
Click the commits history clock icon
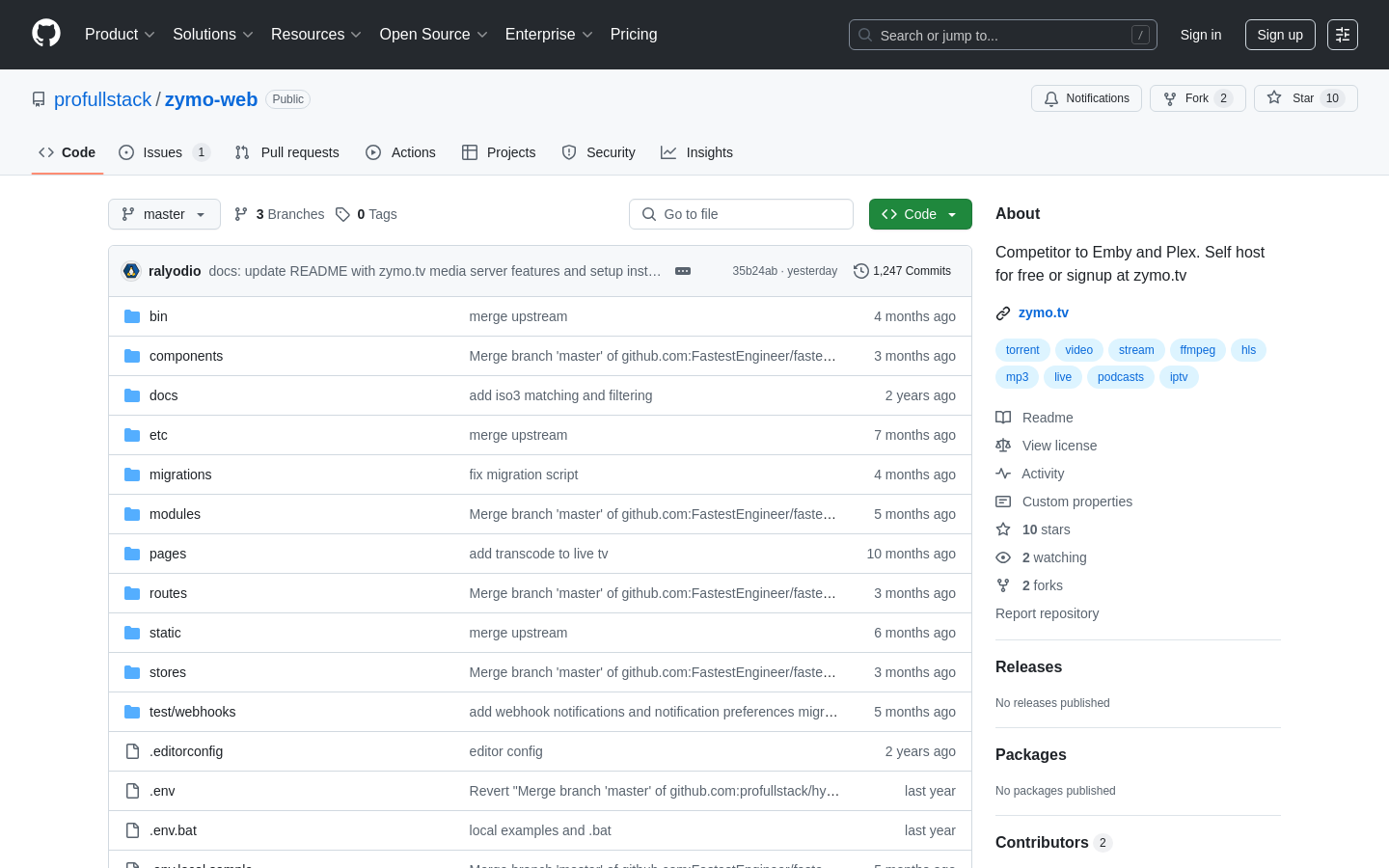861,271
